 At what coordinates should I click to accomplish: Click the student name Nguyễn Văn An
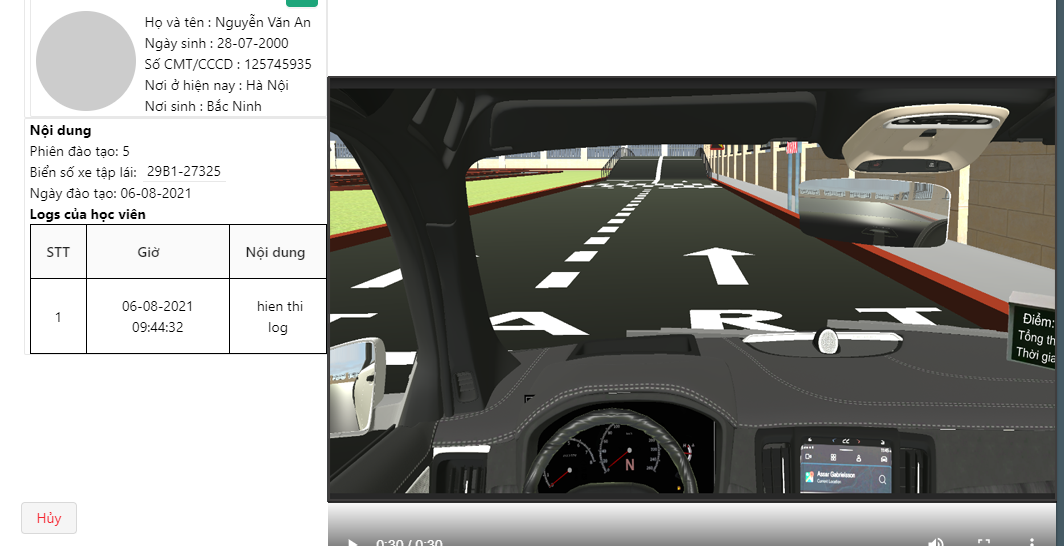point(263,22)
